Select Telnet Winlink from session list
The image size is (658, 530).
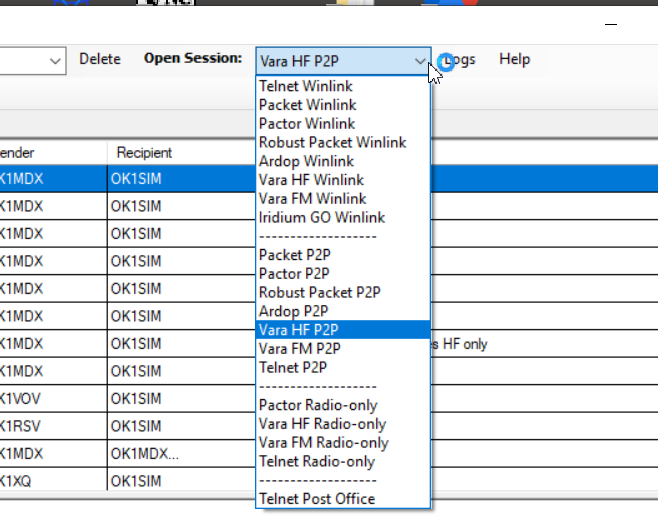coord(343,86)
